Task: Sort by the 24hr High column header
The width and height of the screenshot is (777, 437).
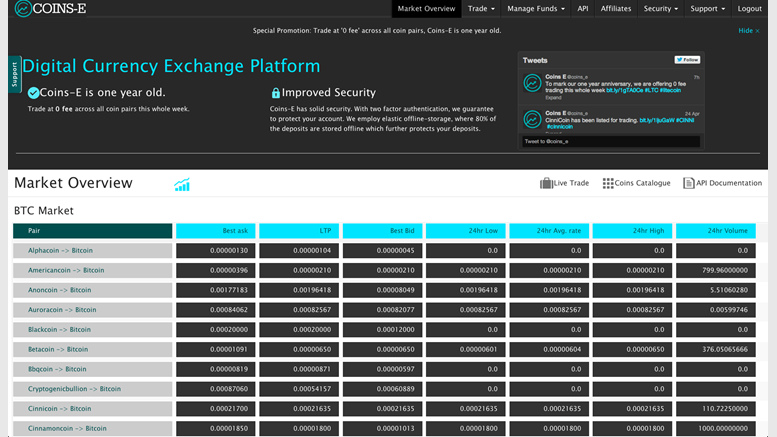Action: click(632, 231)
